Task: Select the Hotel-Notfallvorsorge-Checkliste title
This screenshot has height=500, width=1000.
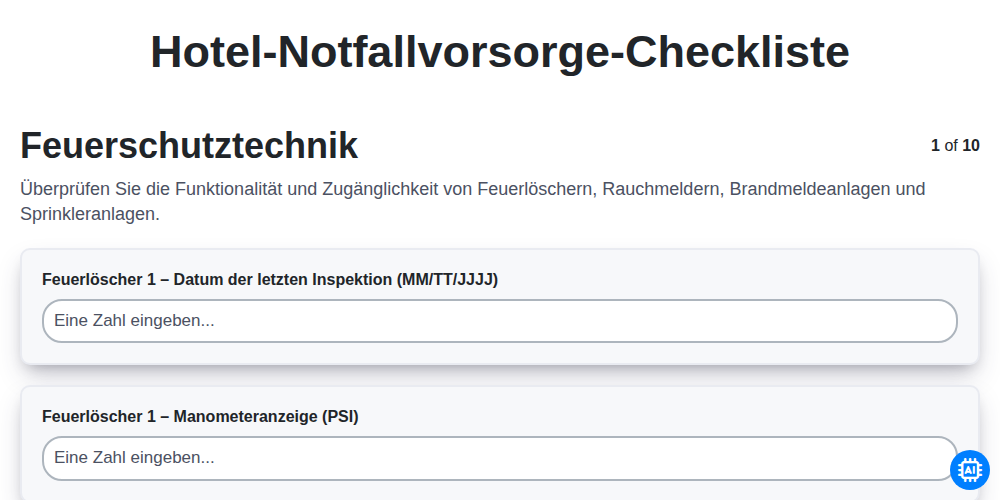Action: coord(500,52)
